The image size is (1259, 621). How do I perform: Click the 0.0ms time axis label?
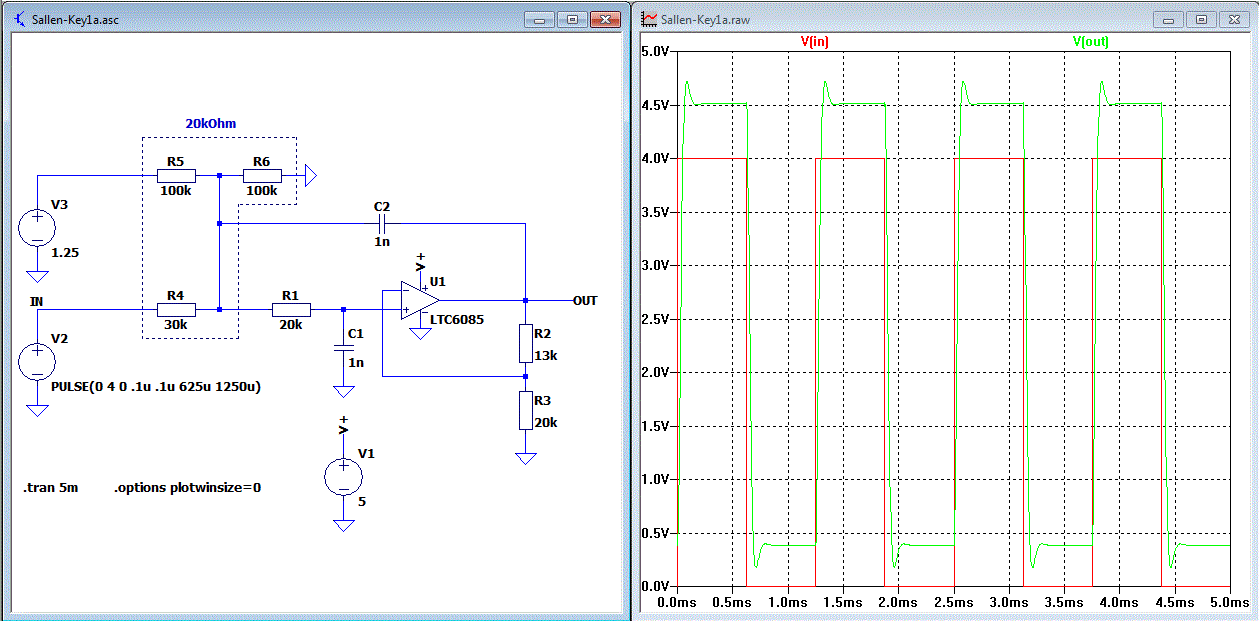[678, 603]
